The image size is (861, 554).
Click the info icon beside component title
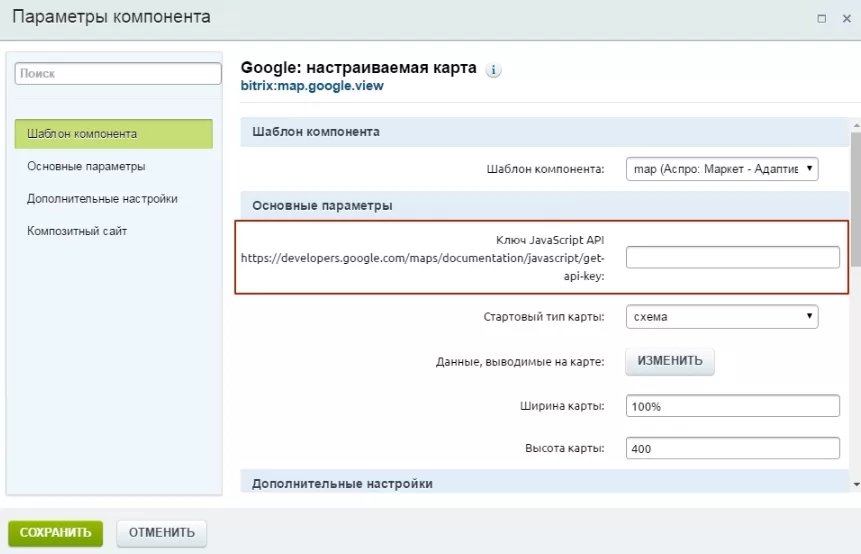point(493,70)
